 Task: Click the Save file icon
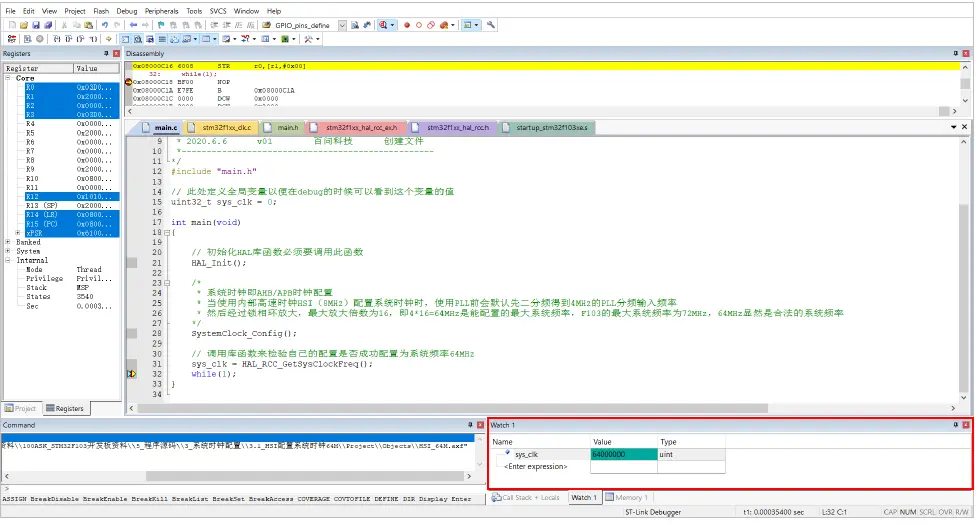point(35,24)
